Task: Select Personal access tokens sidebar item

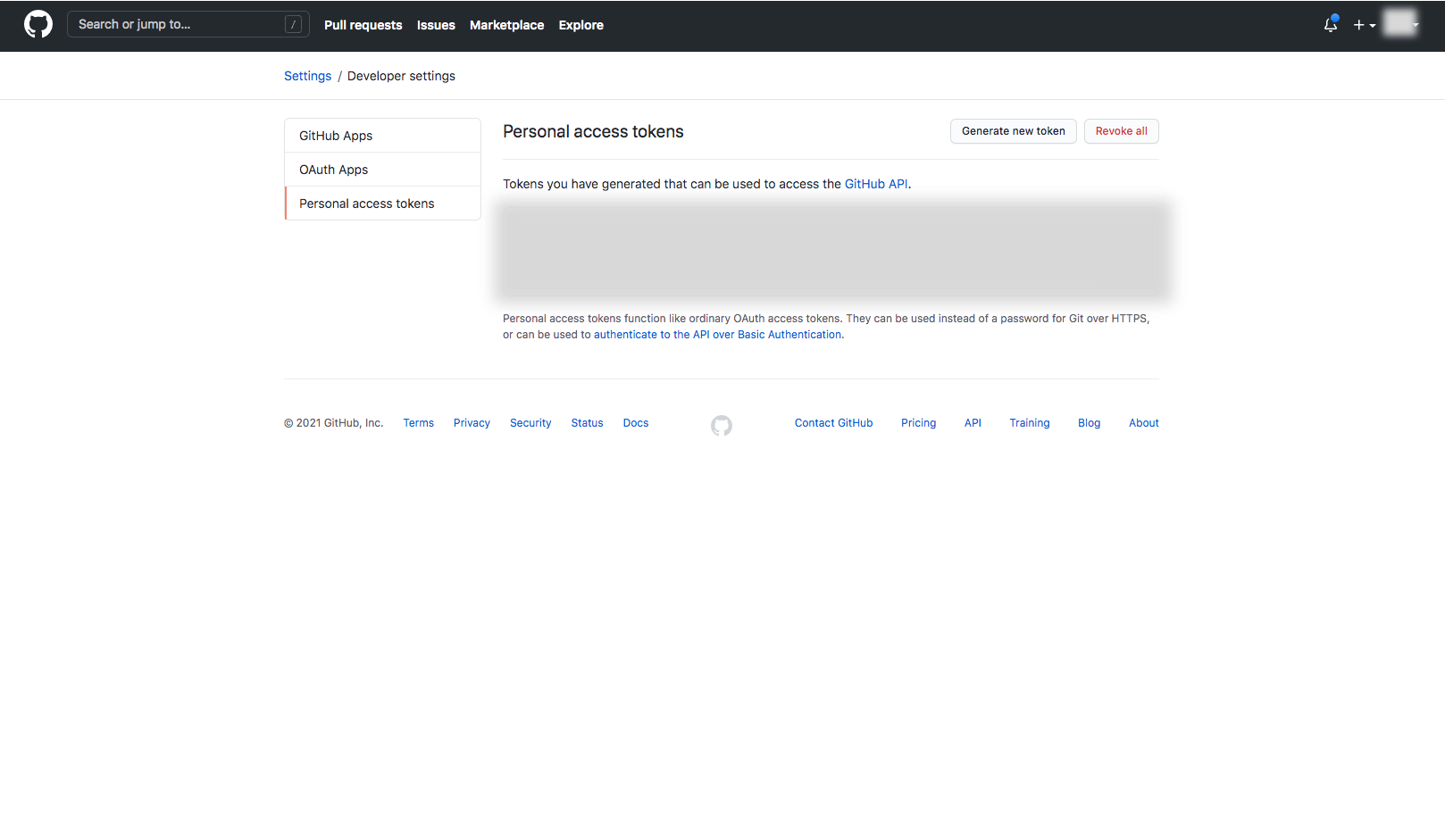Action: click(382, 204)
